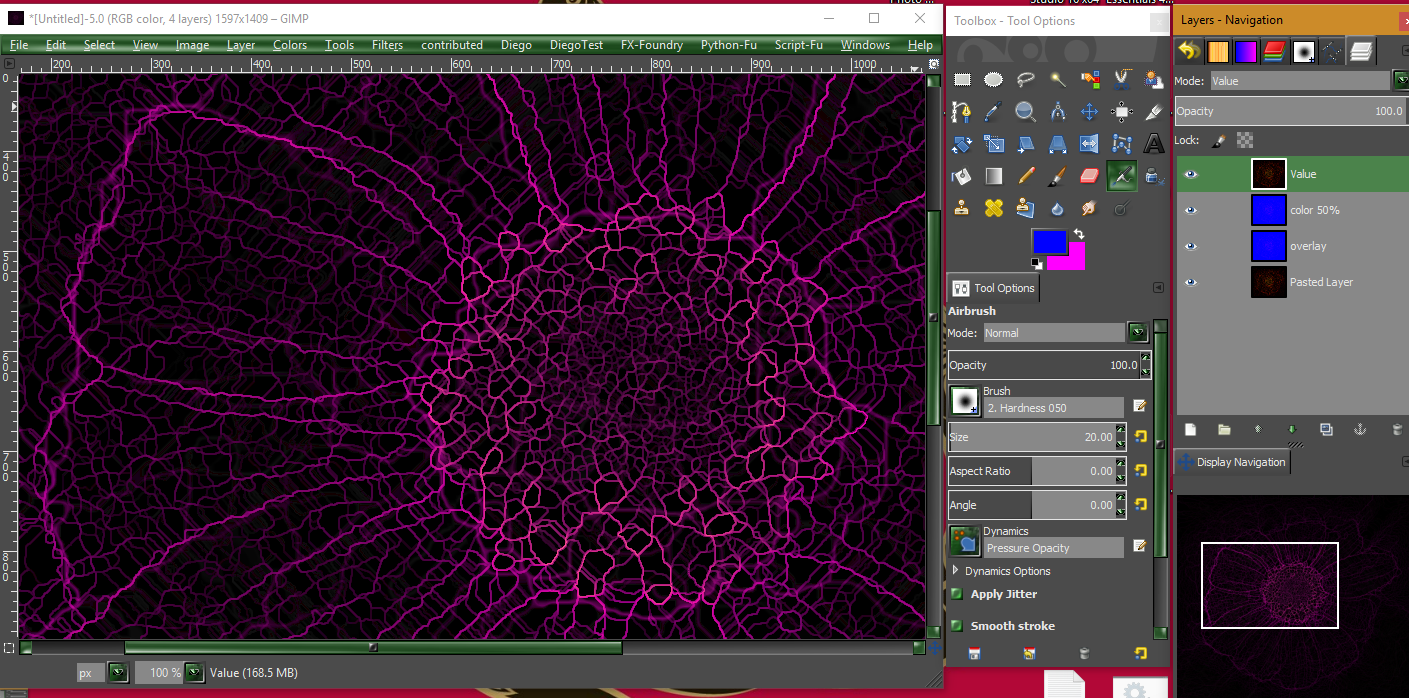Click the Value layer thumbnail
This screenshot has width=1409, height=698.
(x=1268, y=174)
